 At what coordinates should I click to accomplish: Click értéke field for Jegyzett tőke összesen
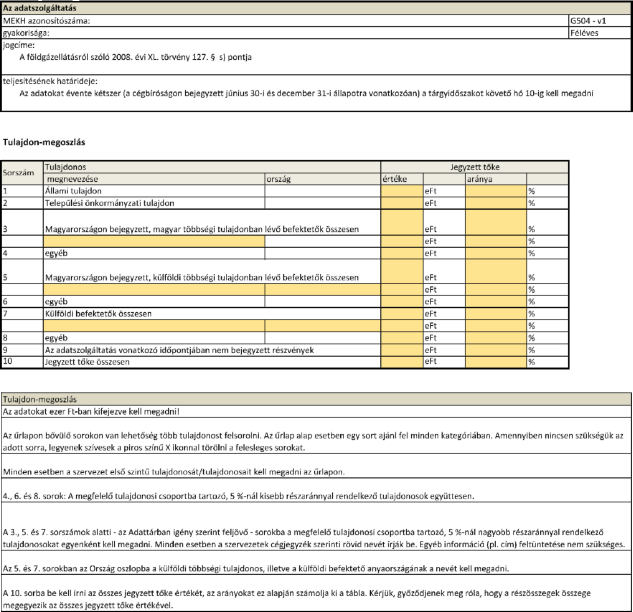402,362
